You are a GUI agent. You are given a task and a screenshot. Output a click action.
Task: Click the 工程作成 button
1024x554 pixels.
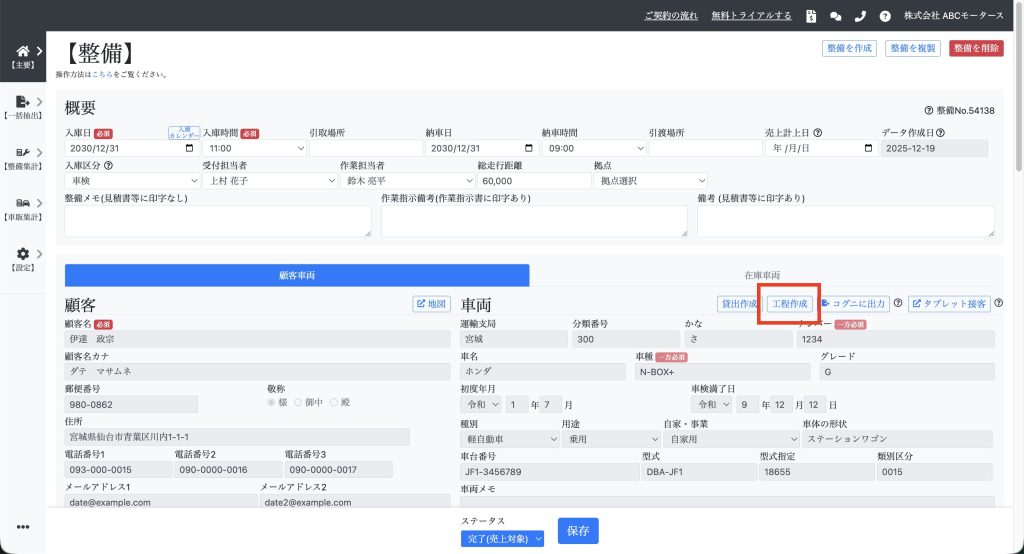point(789,303)
